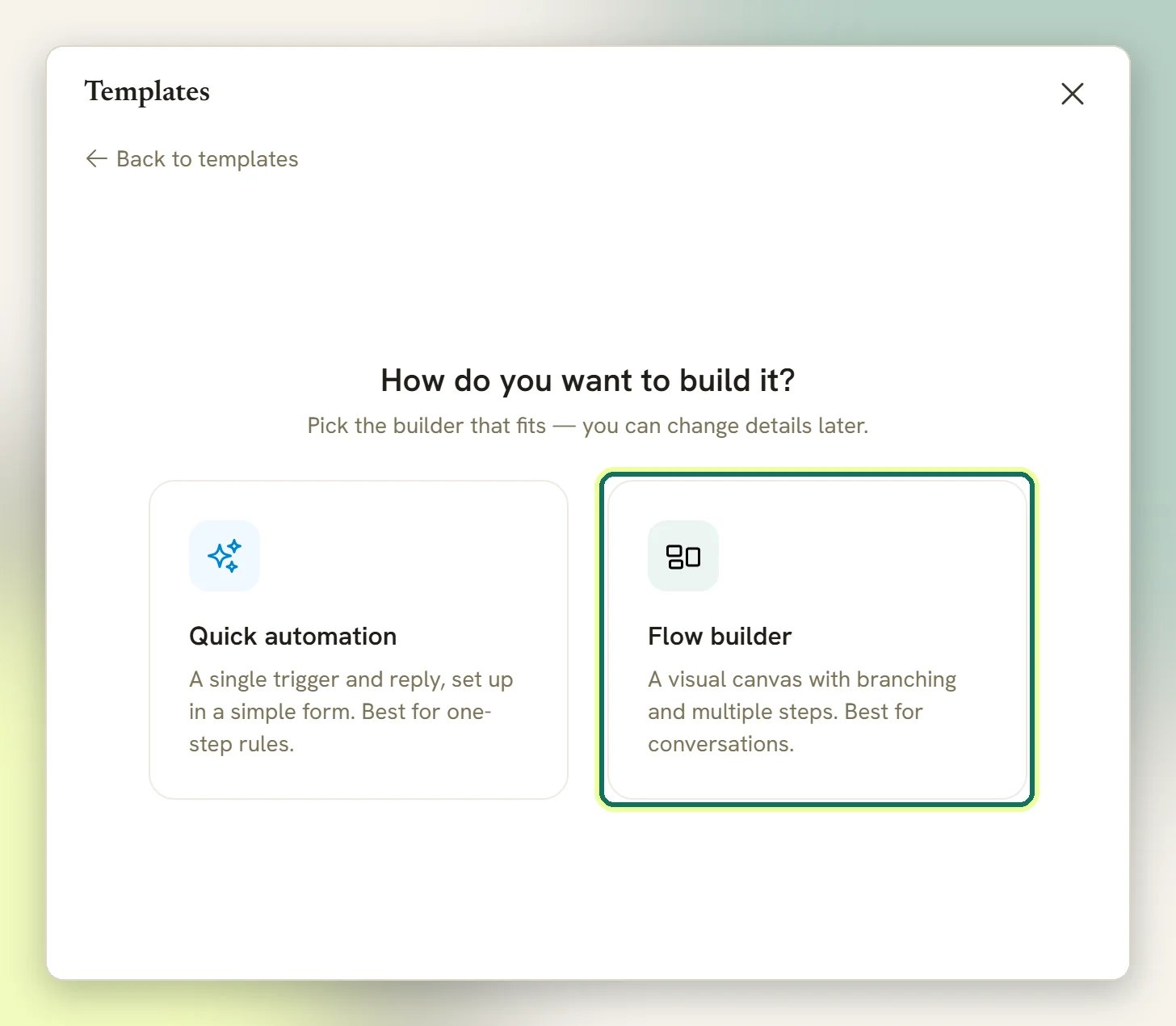1176x1026 pixels.
Task: Click the 'How do you want to build it?' heading
Action: (588, 381)
